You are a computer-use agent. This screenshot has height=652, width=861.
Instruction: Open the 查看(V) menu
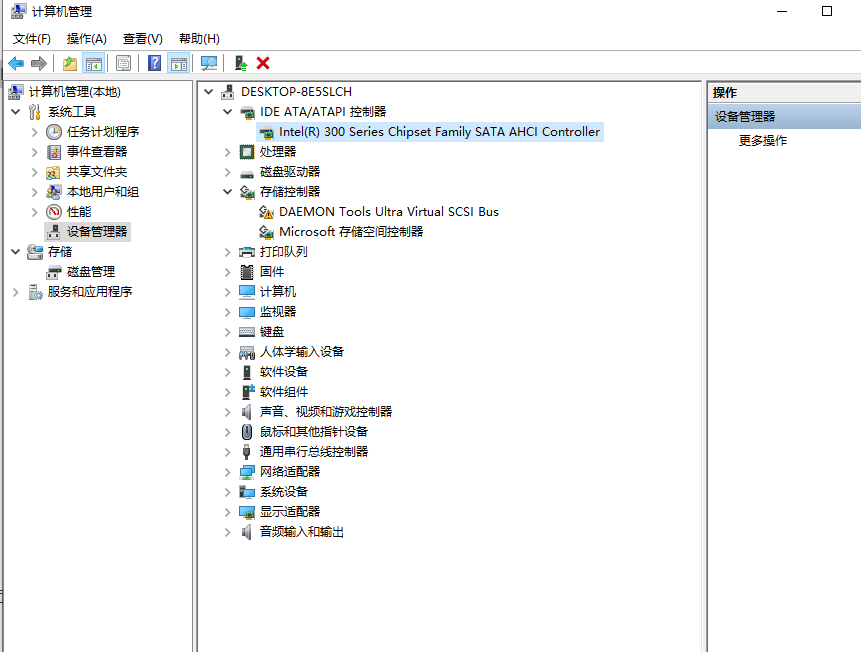tap(142, 38)
